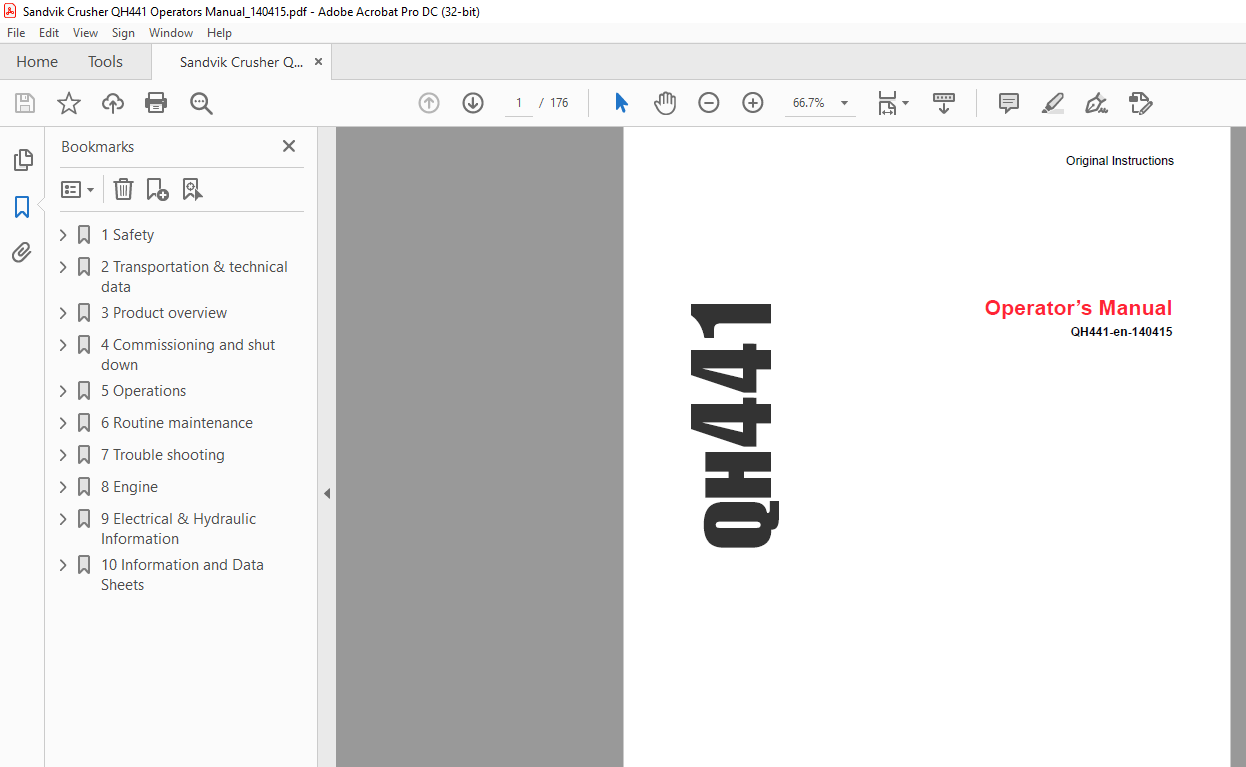Open the Help menu
This screenshot has height=767, width=1246.
pyautogui.click(x=219, y=33)
